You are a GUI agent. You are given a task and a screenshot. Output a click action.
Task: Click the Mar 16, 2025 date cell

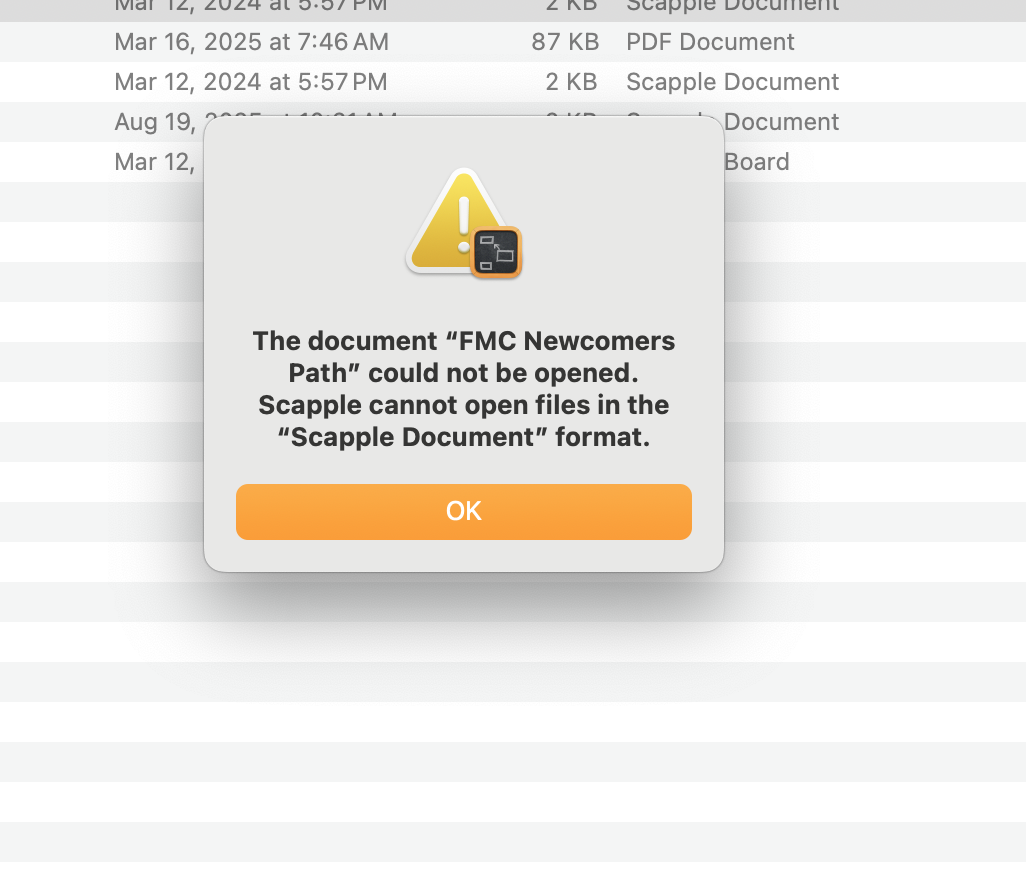click(251, 42)
